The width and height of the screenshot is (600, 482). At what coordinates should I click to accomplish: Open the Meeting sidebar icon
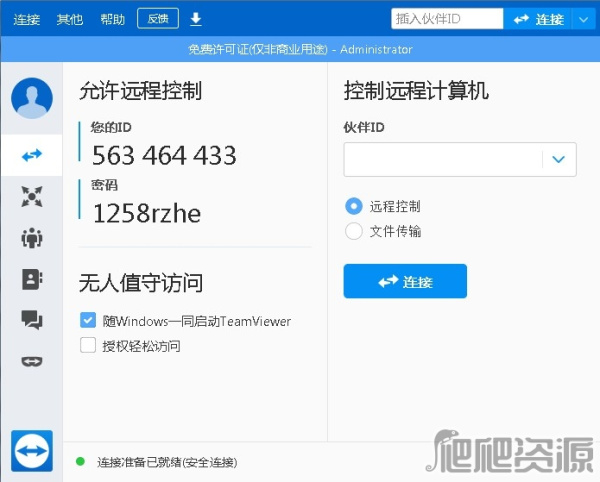tap(32, 238)
